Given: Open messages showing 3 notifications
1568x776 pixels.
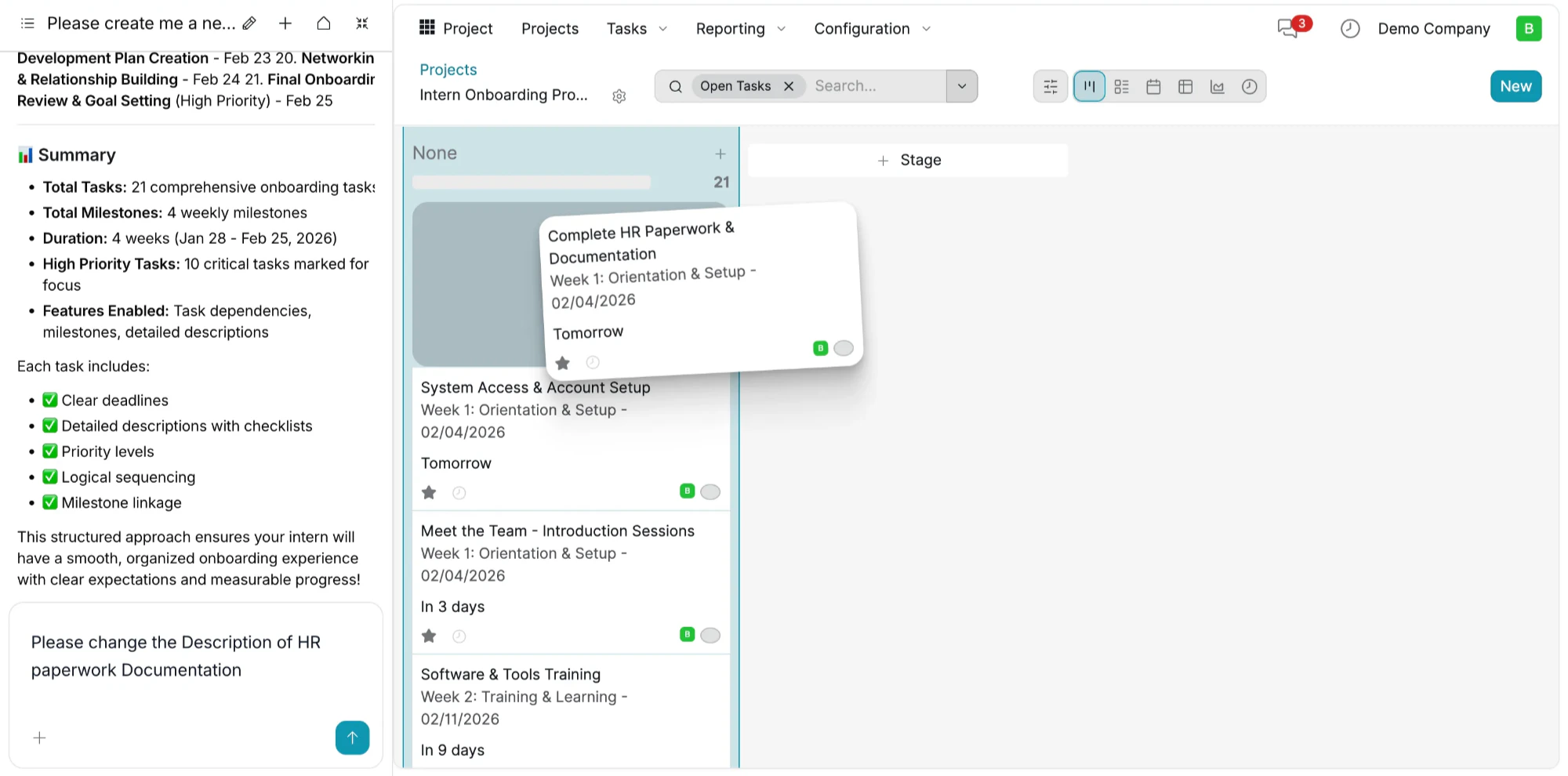Looking at the screenshot, I should (1288, 27).
